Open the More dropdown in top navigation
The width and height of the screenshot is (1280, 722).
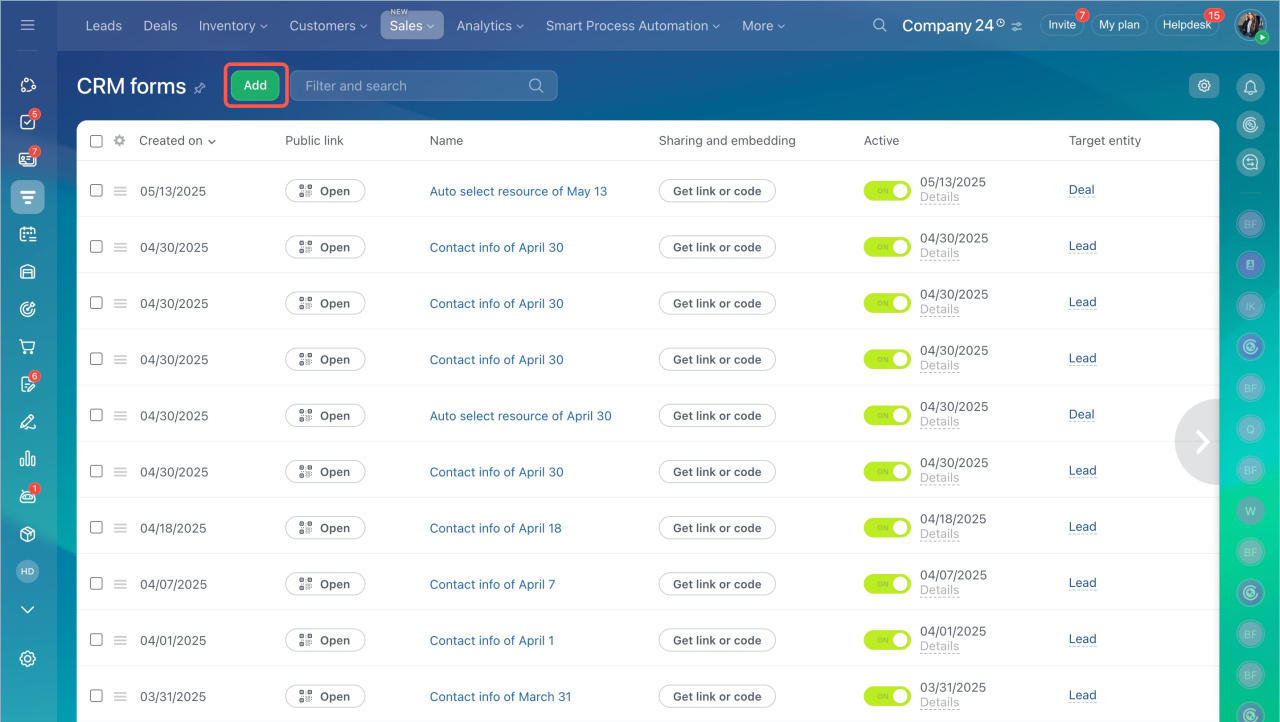pyautogui.click(x=763, y=26)
